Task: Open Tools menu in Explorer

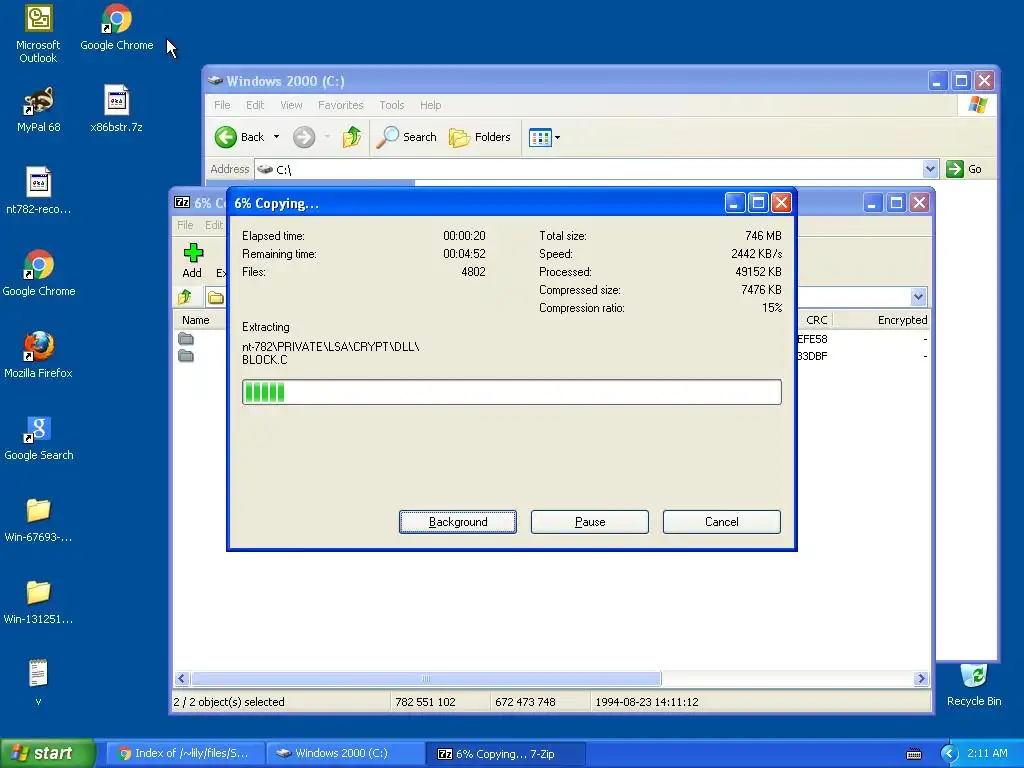Action: tap(392, 105)
